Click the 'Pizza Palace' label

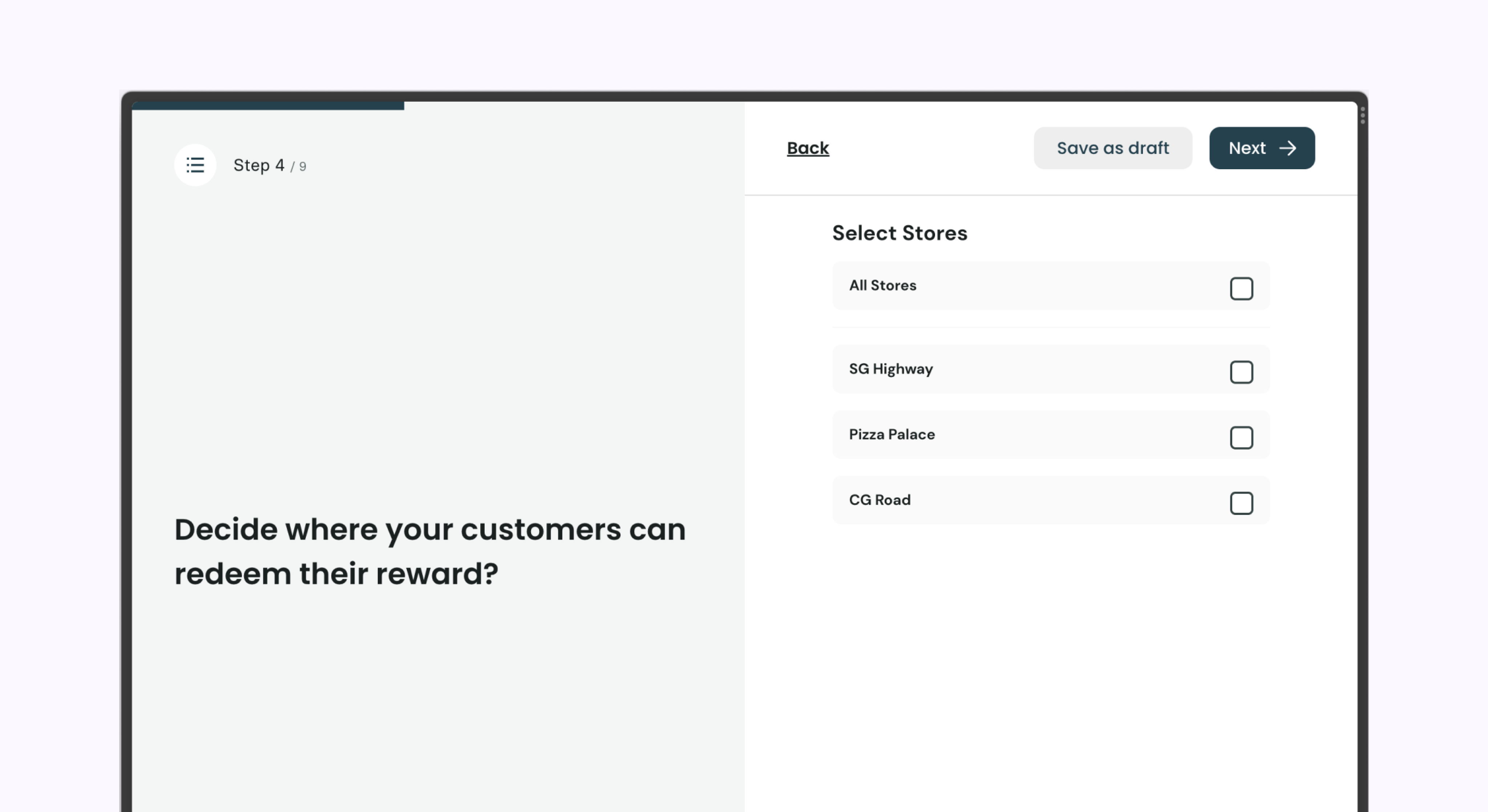click(892, 434)
